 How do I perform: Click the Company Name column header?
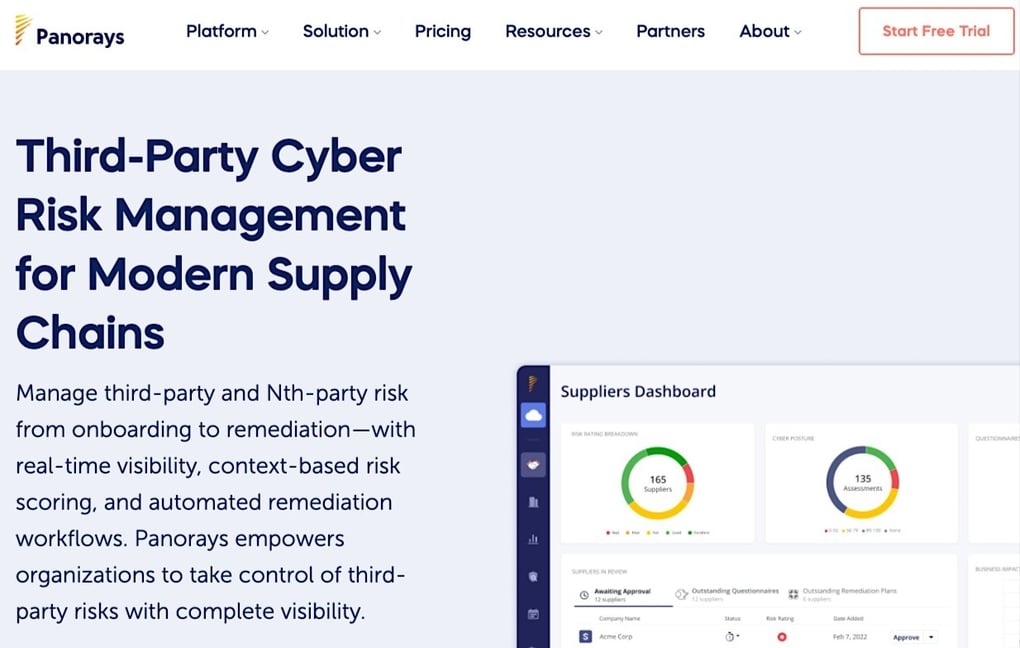[619, 618]
